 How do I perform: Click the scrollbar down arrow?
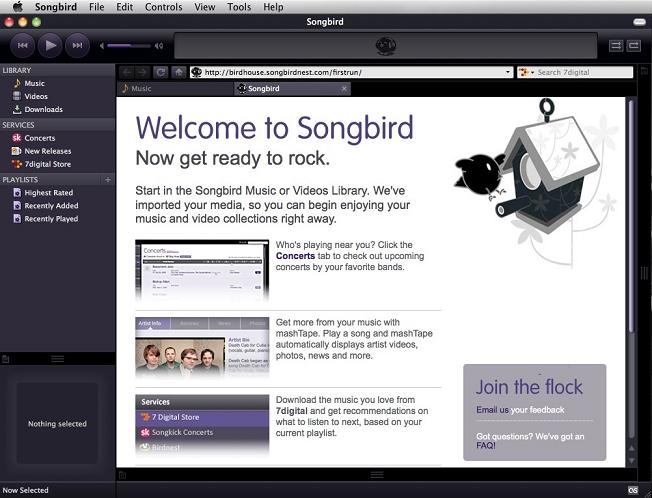pos(632,461)
